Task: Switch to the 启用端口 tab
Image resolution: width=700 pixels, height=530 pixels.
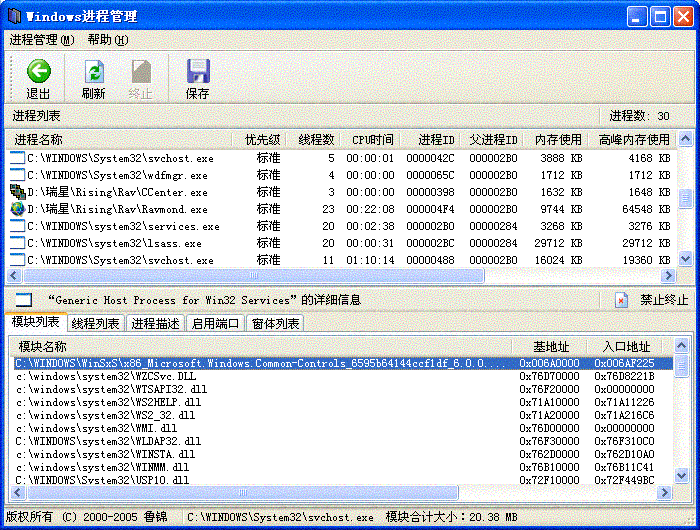Action: [x=215, y=323]
